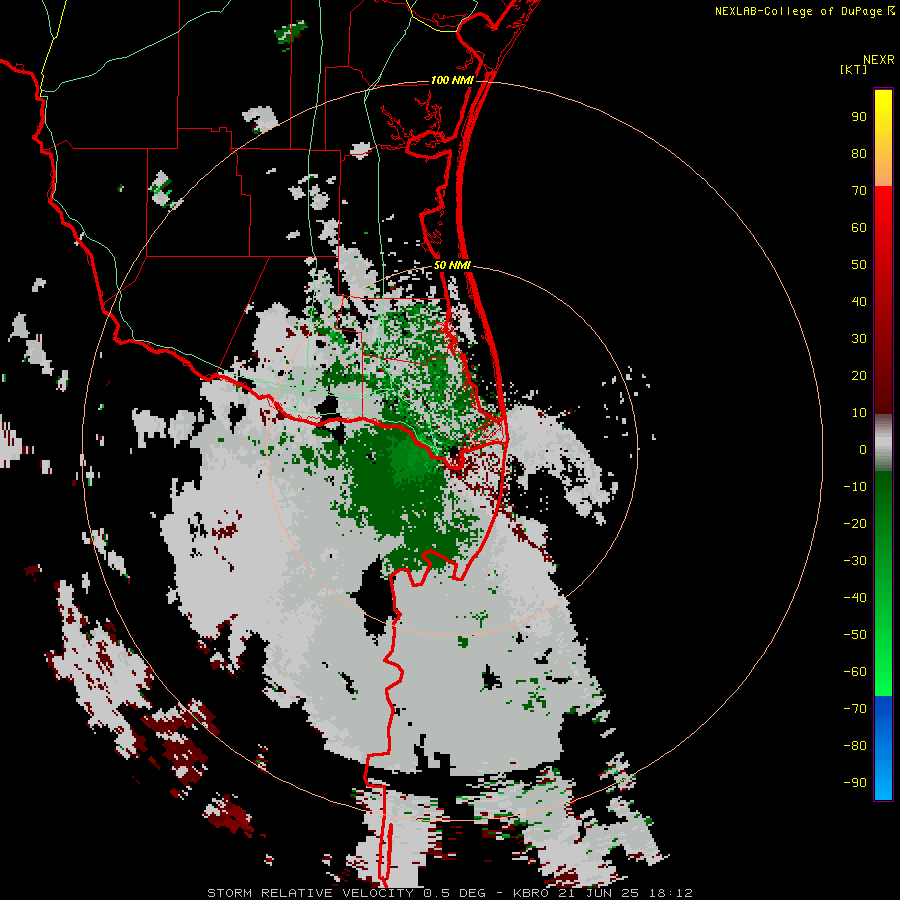Click the yellow top segment of the color bar
900x900 pixels.
tap(883, 138)
